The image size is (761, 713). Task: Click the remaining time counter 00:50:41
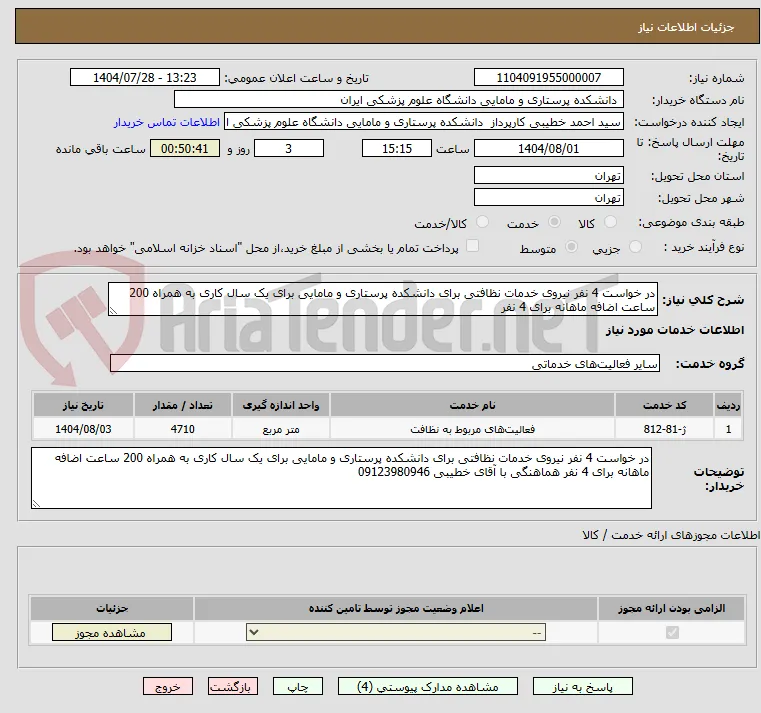[184, 149]
